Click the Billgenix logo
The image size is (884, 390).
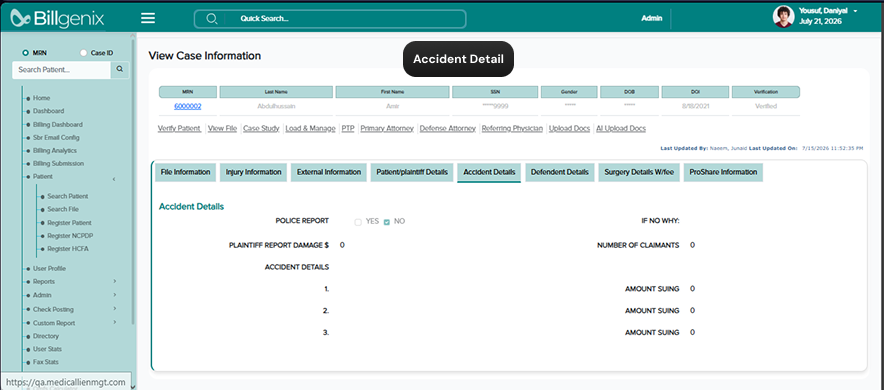tap(57, 19)
